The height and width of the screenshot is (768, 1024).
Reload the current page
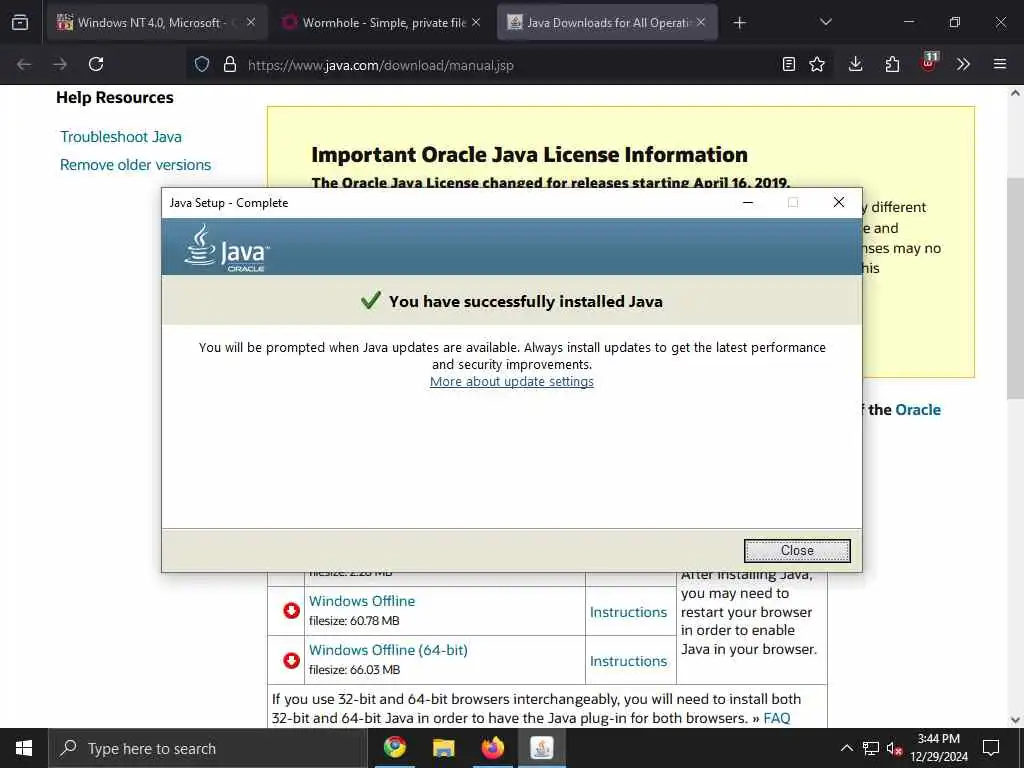pos(96,64)
